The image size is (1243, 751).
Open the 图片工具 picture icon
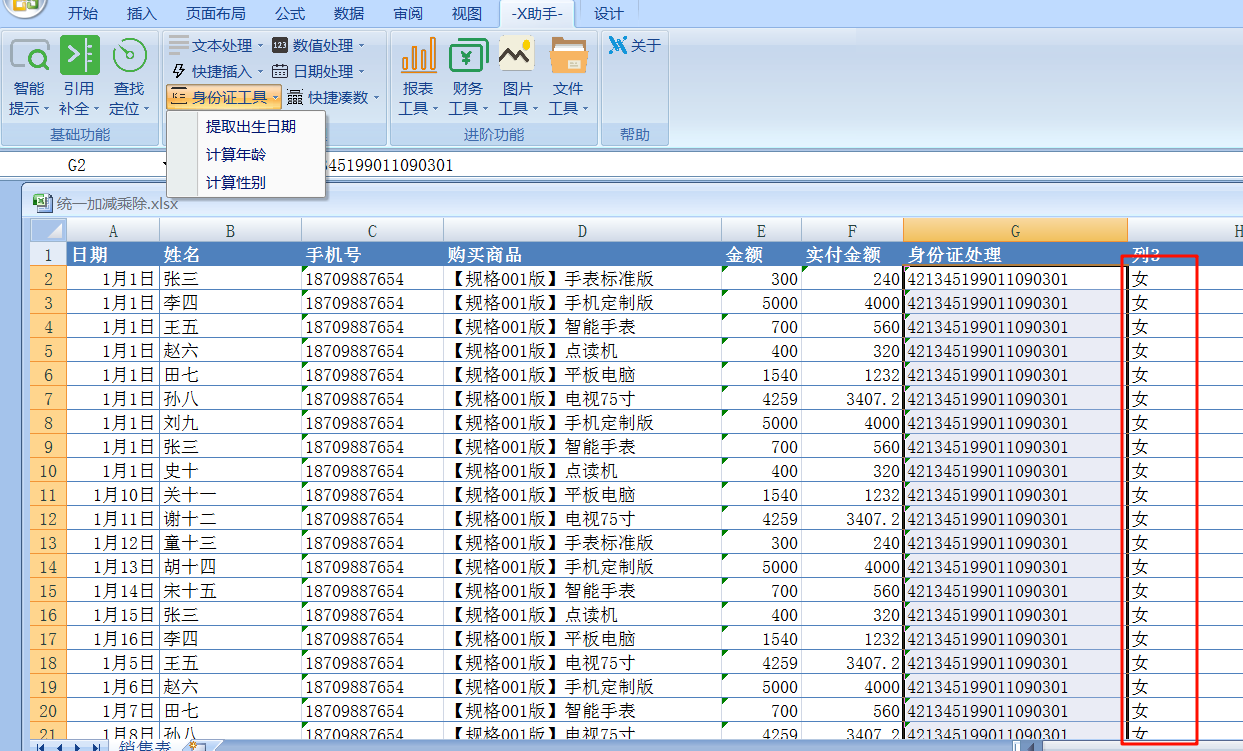tap(516, 55)
